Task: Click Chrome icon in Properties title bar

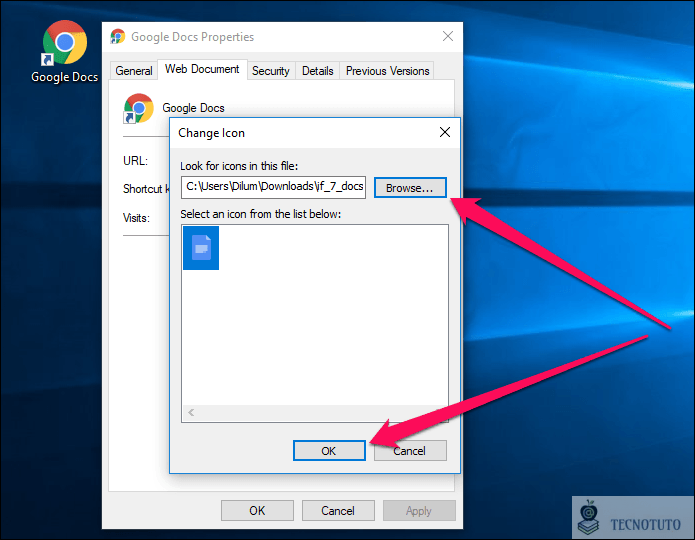Action: [117, 36]
